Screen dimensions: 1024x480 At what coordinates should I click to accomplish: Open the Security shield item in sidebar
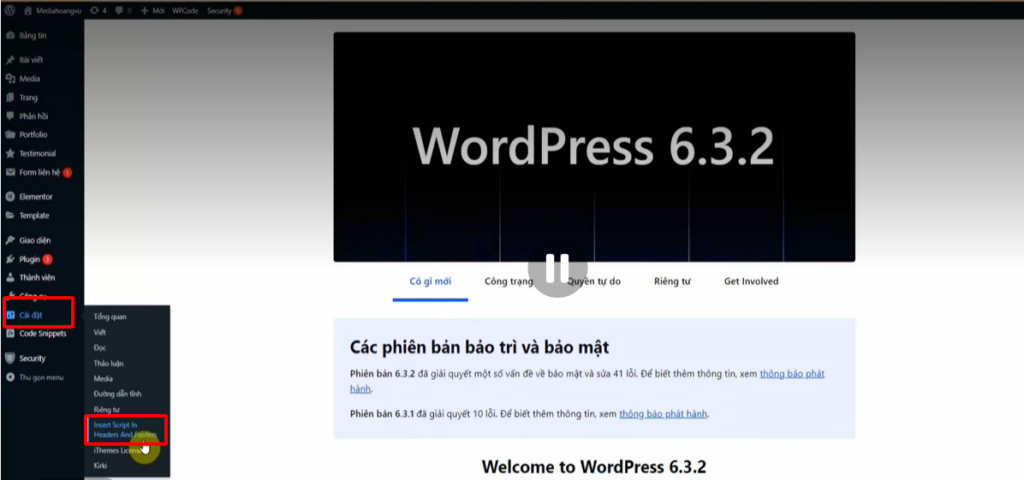pyautogui.click(x=25, y=359)
